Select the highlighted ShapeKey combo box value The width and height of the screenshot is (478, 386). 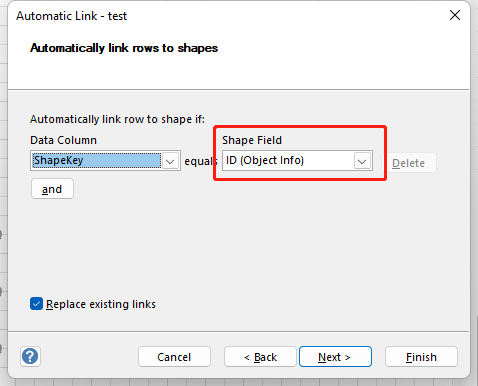[96, 161]
